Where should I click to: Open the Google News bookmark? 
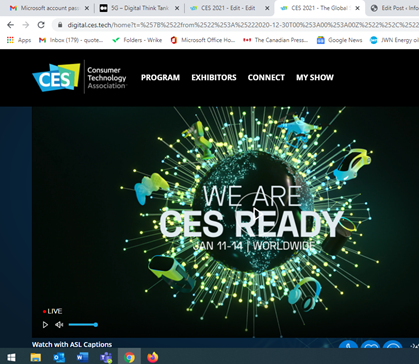coord(339,40)
